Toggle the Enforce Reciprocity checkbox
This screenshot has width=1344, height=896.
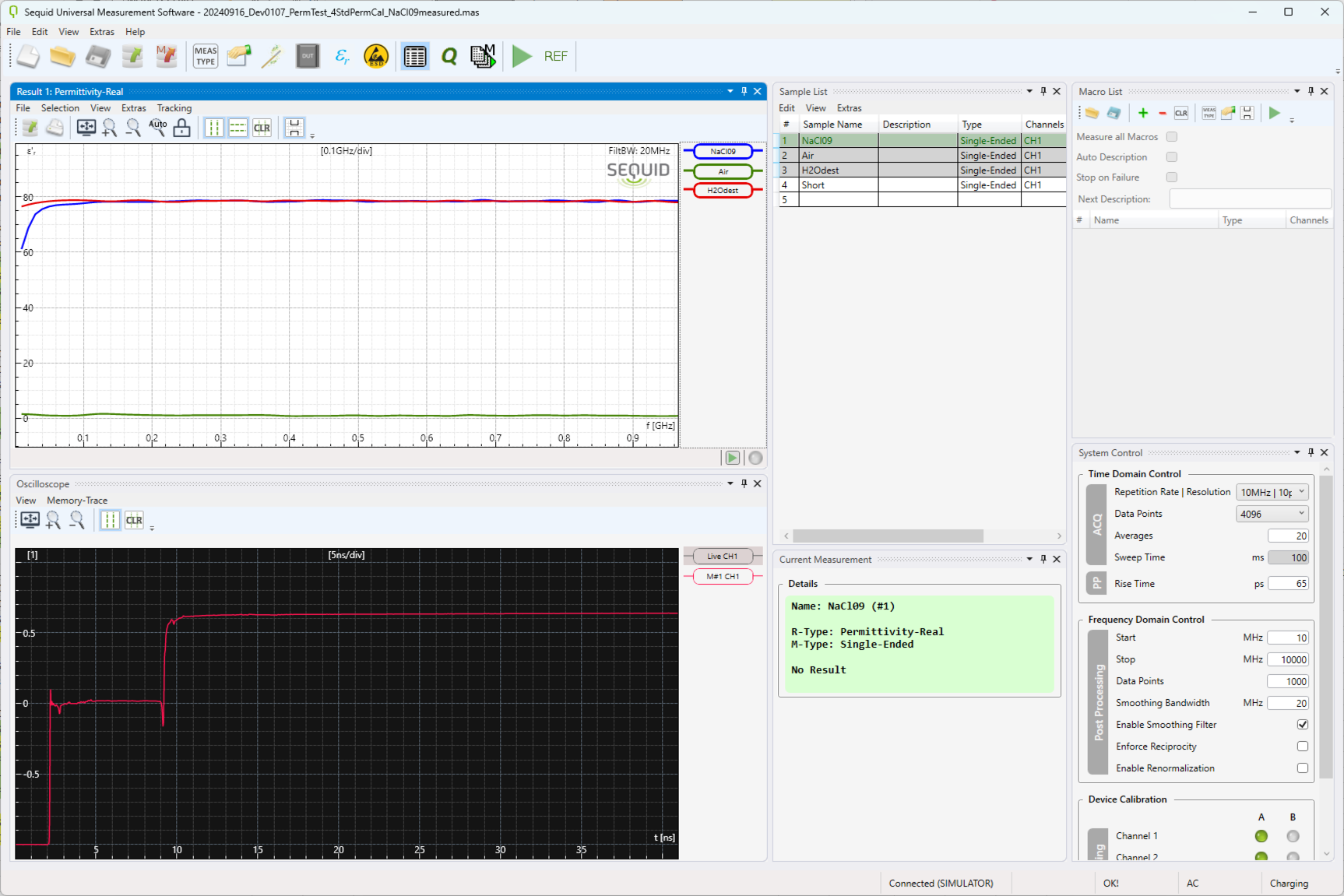[1302, 747]
